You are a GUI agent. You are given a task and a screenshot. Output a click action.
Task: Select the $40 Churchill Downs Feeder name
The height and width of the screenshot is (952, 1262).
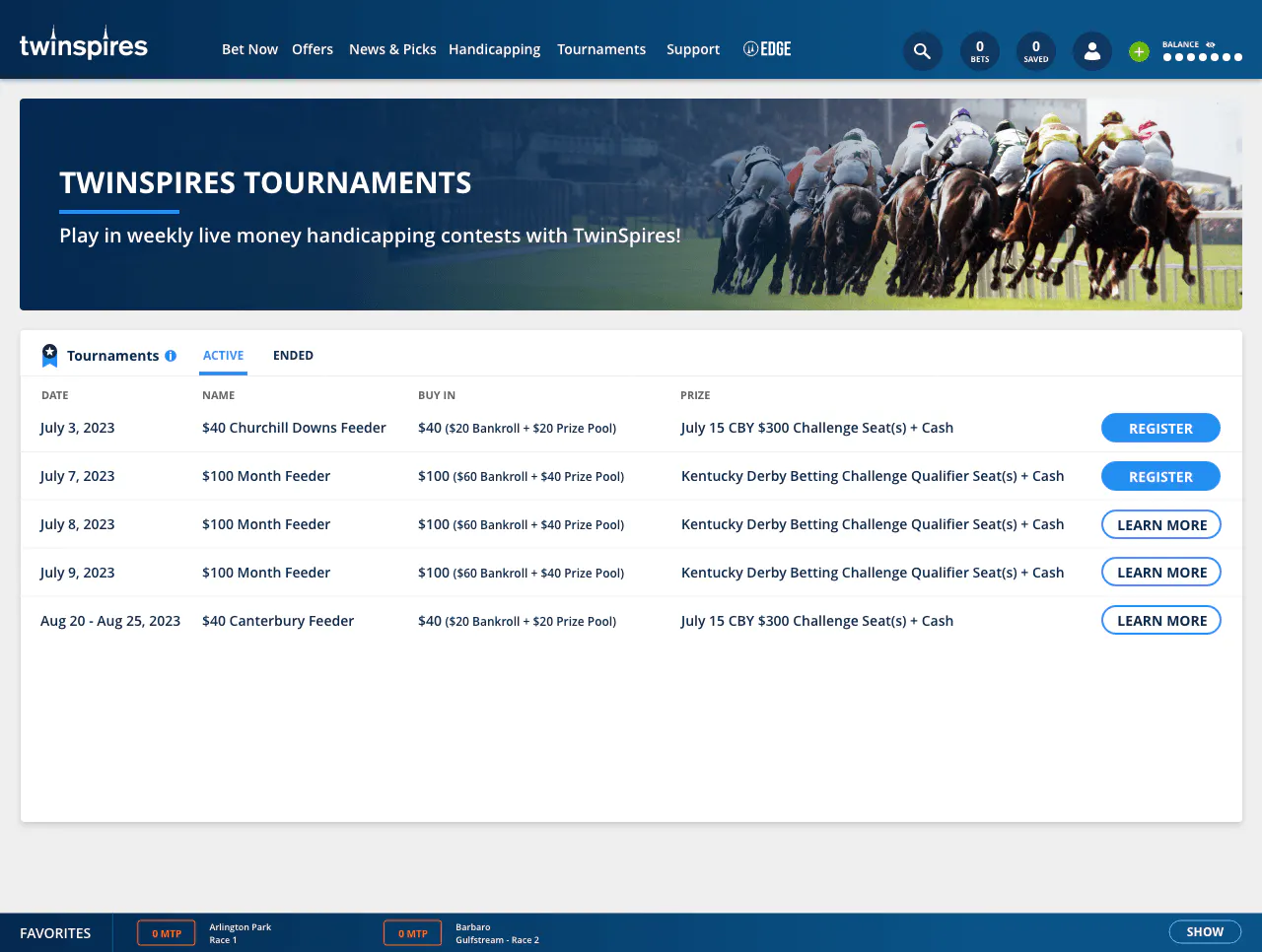(x=294, y=428)
